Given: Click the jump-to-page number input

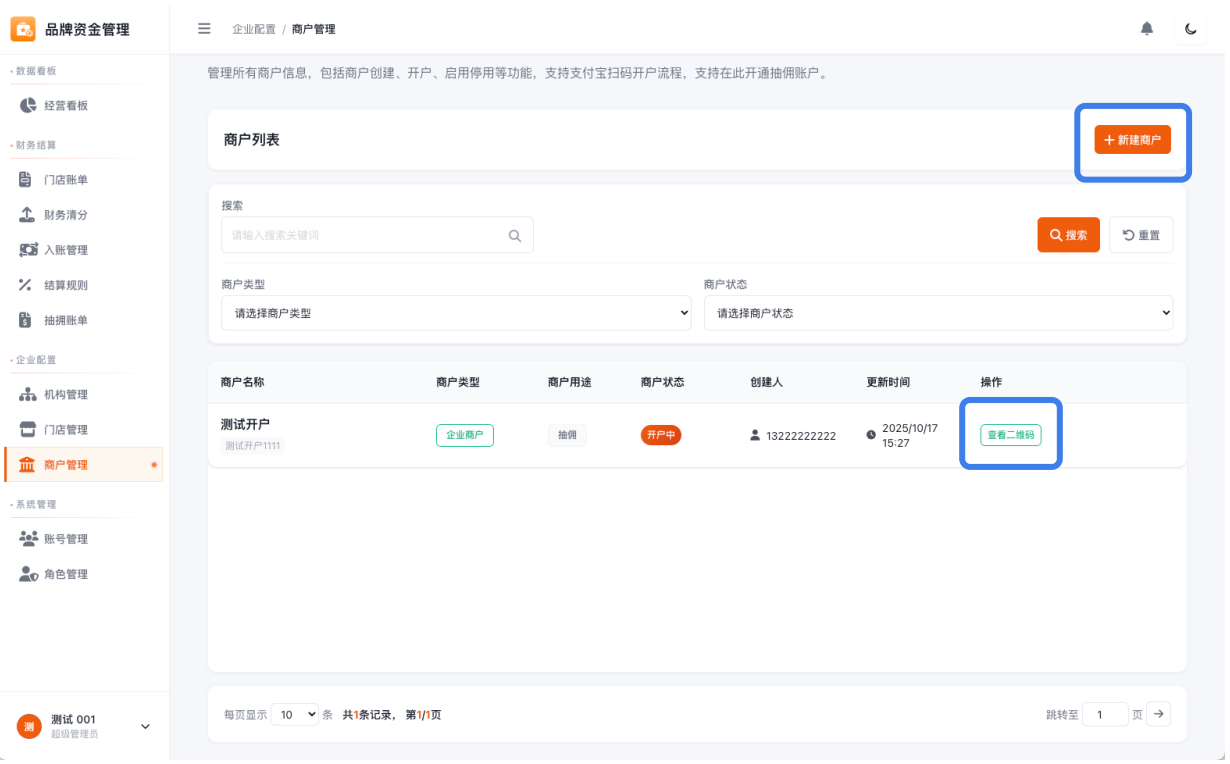Looking at the screenshot, I should pyautogui.click(x=1105, y=715).
